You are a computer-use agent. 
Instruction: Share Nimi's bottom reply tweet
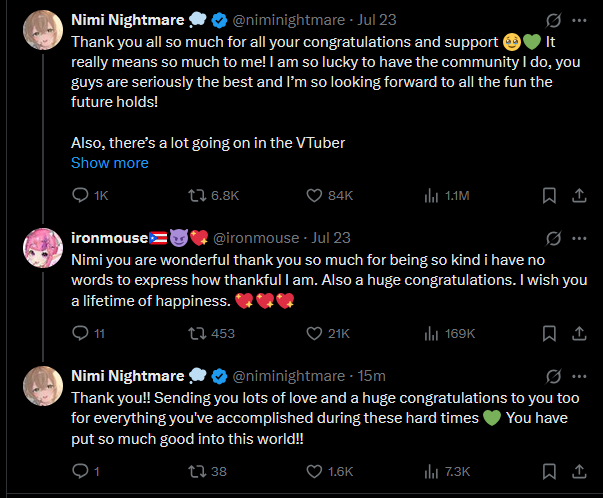(579, 470)
